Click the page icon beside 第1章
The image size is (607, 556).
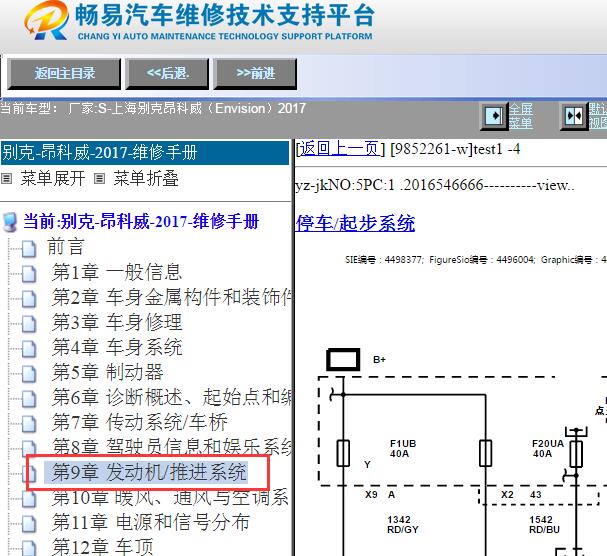(29, 274)
